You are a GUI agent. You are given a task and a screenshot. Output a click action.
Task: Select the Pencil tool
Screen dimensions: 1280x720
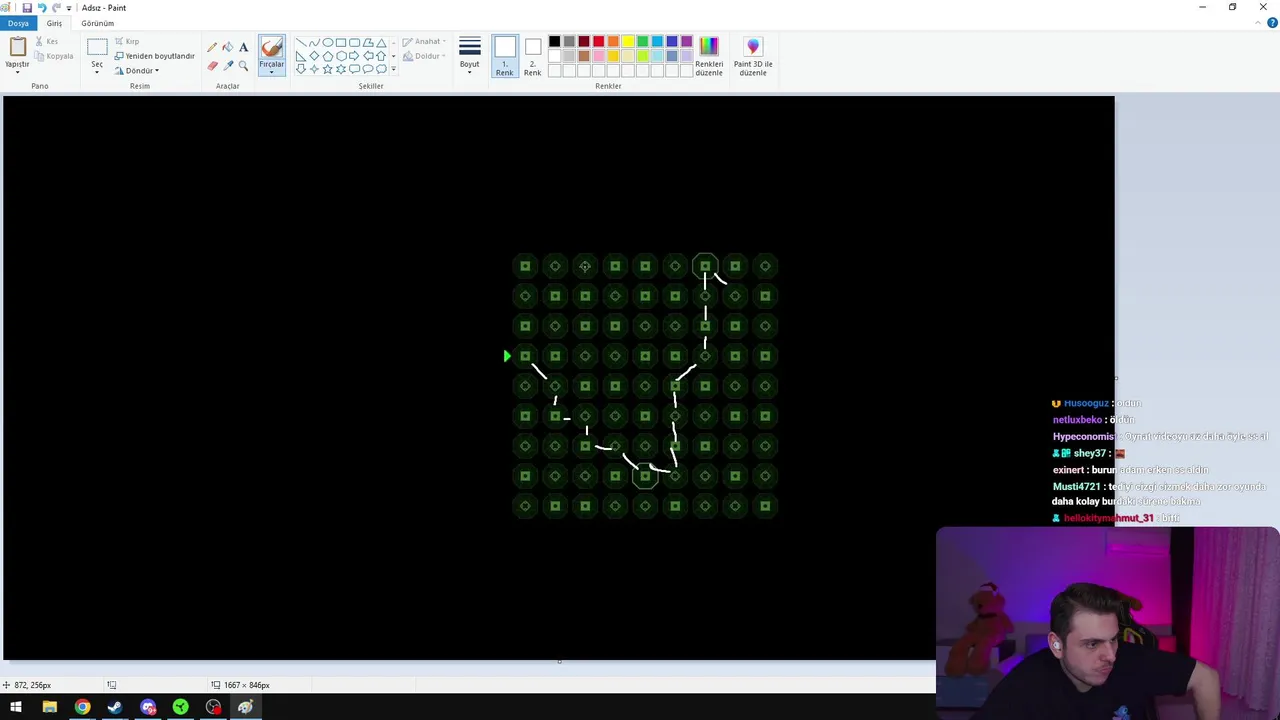click(212, 47)
